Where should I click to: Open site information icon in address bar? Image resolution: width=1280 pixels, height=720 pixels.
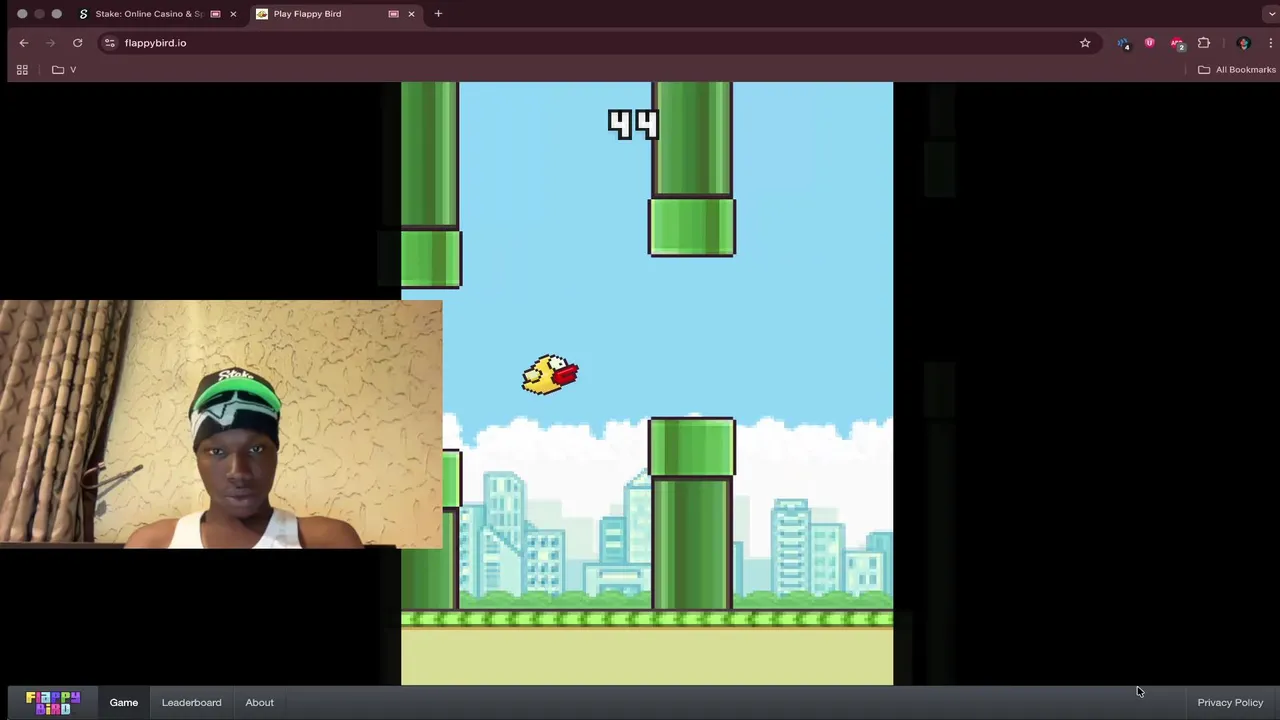pos(110,43)
